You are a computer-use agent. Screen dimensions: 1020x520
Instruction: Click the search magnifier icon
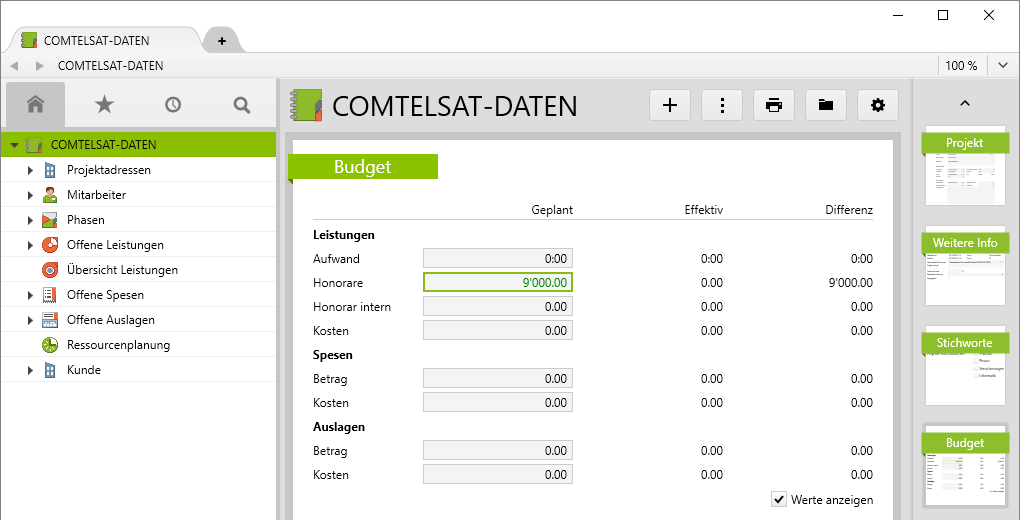pos(241,104)
